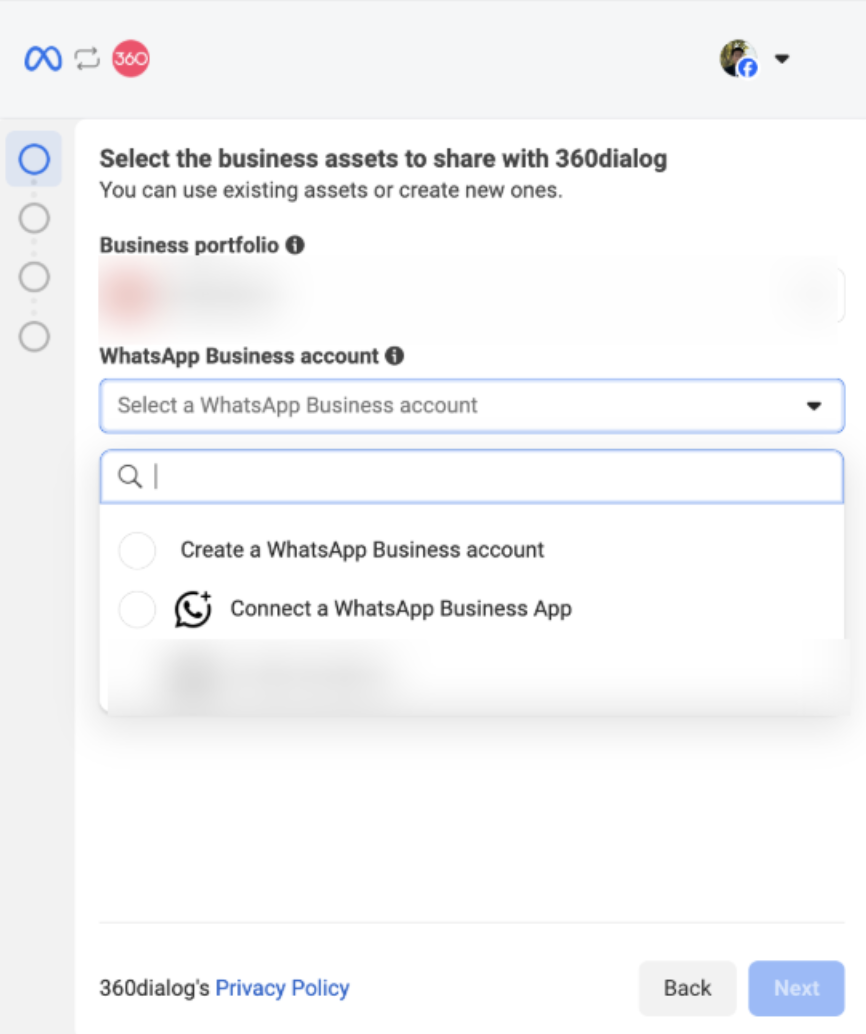
Task: Click the active first step circle
Action: (x=34, y=159)
